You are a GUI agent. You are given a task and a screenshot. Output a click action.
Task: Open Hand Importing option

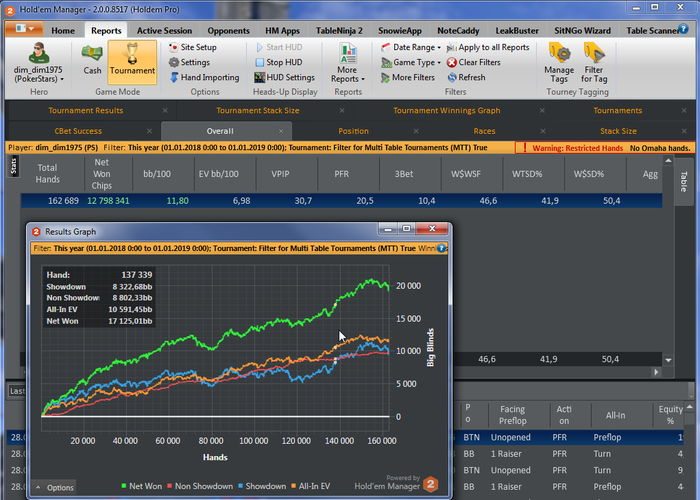coord(204,78)
